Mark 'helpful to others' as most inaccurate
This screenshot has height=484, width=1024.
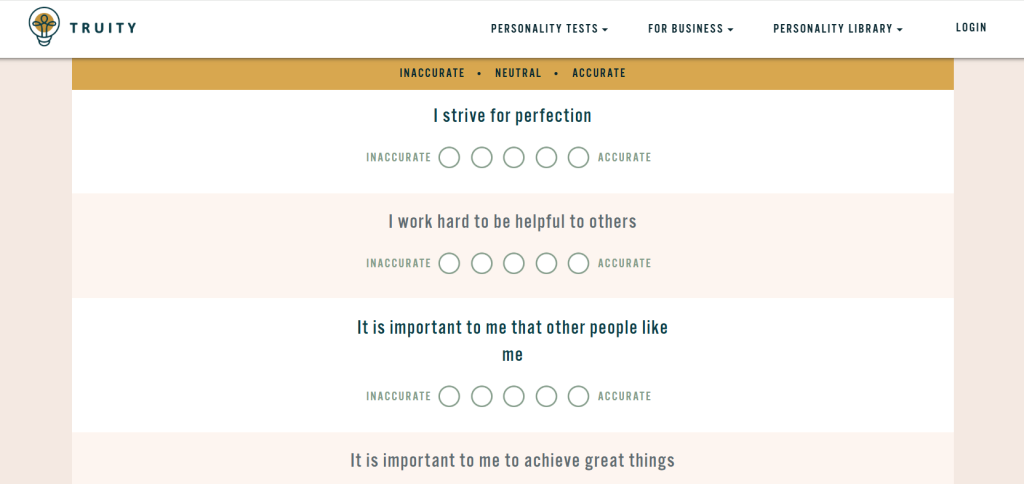coord(450,263)
